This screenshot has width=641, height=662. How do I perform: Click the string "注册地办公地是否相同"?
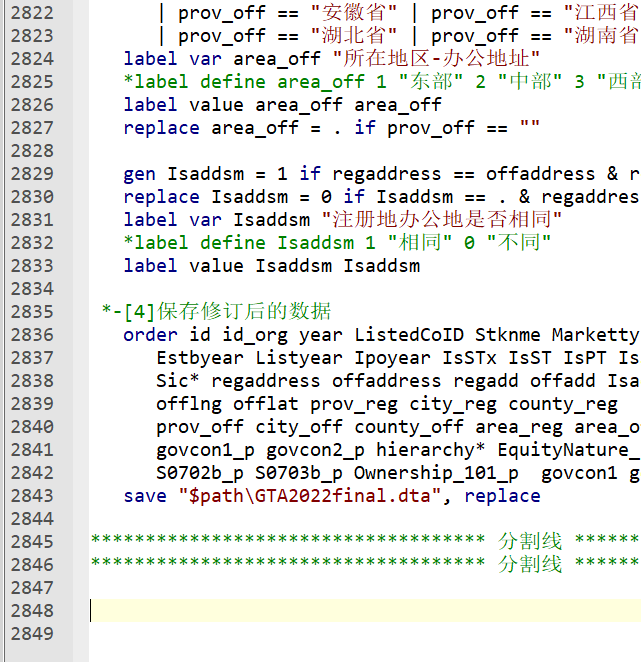(x=442, y=220)
